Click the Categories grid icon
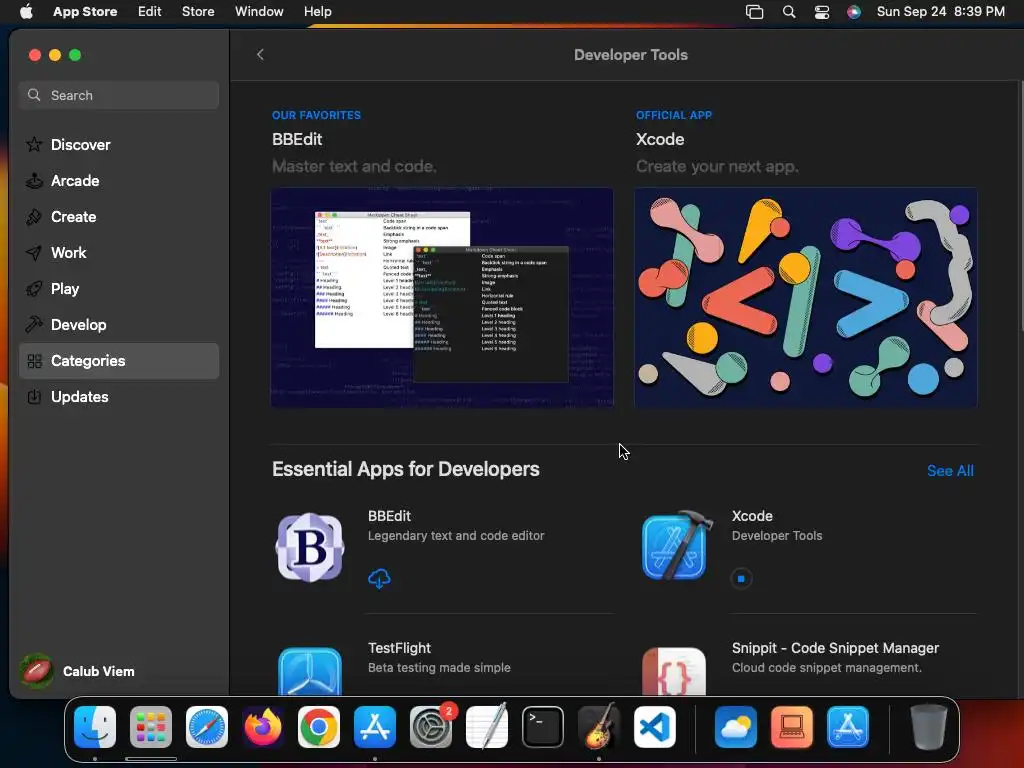This screenshot has height=768, width=1024. [x=34, y=361]
